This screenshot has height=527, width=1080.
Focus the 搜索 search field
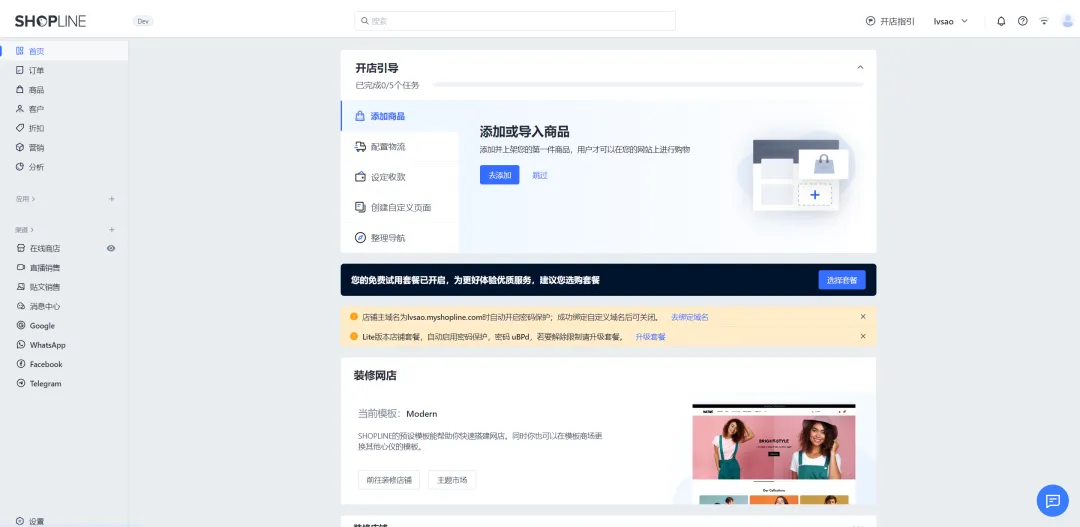coord(515,21)
